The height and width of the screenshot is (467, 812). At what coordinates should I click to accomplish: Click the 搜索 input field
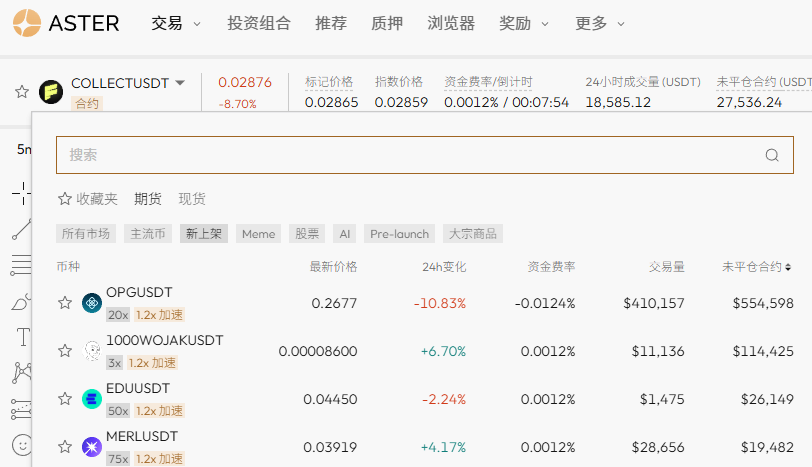click(425, 155)
